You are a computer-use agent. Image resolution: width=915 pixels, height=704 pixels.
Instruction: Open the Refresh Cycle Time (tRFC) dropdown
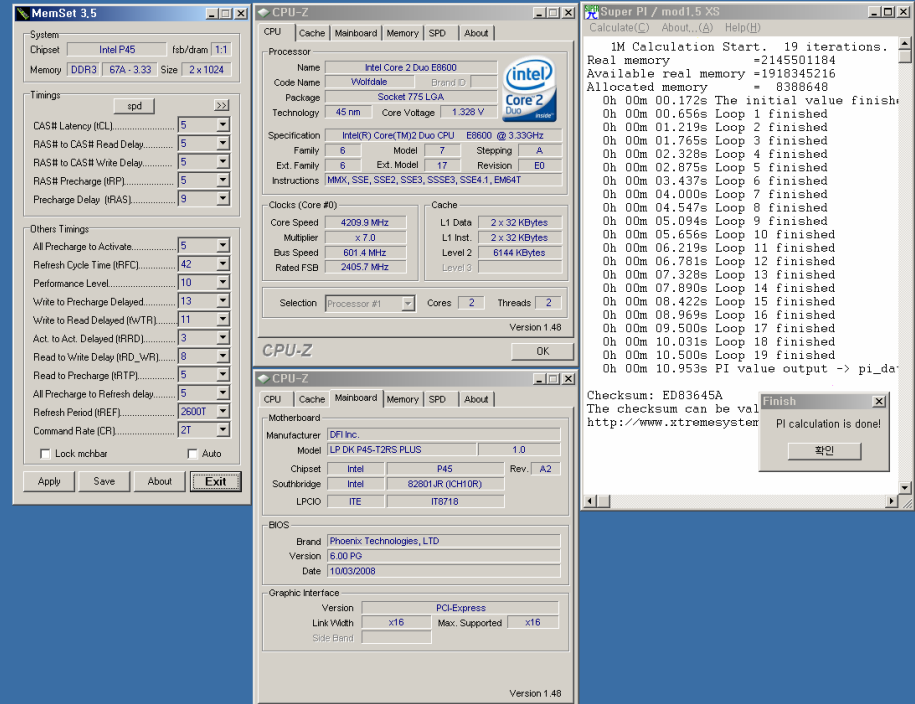223,264
